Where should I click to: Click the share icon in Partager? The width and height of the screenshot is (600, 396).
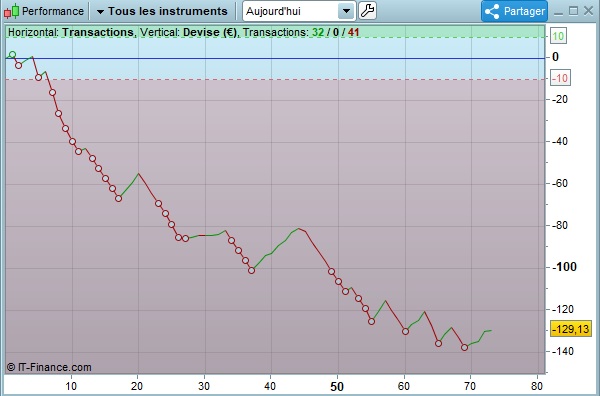click(x=492, y=11)
